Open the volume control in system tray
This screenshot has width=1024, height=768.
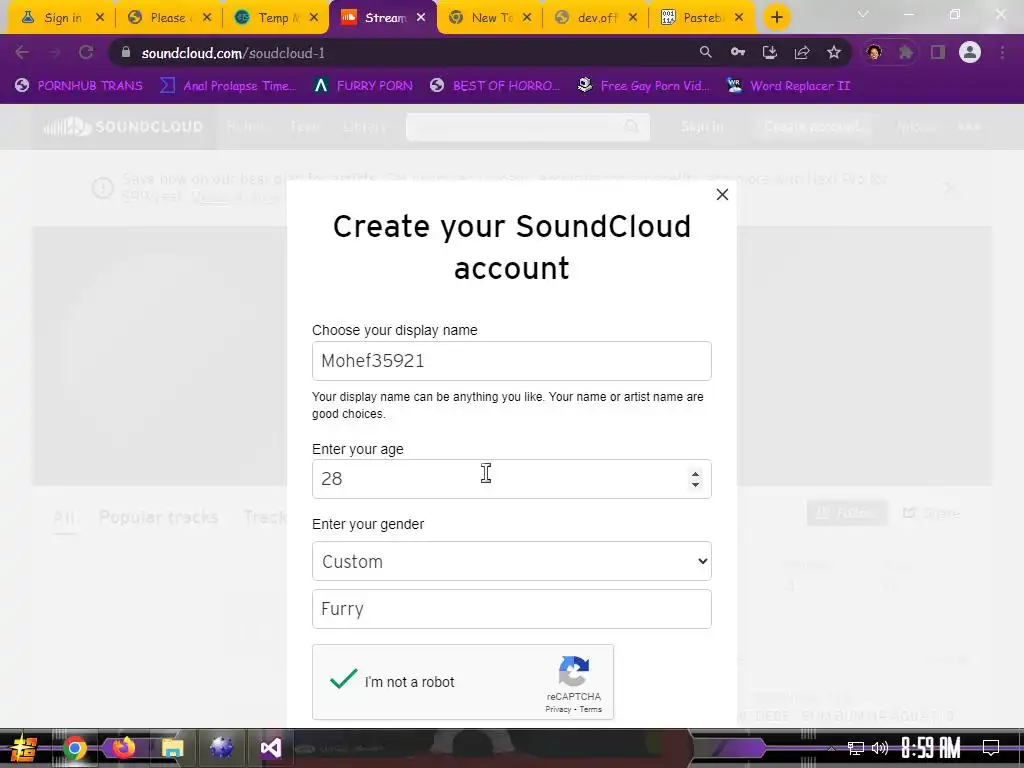tap(880, 748)
